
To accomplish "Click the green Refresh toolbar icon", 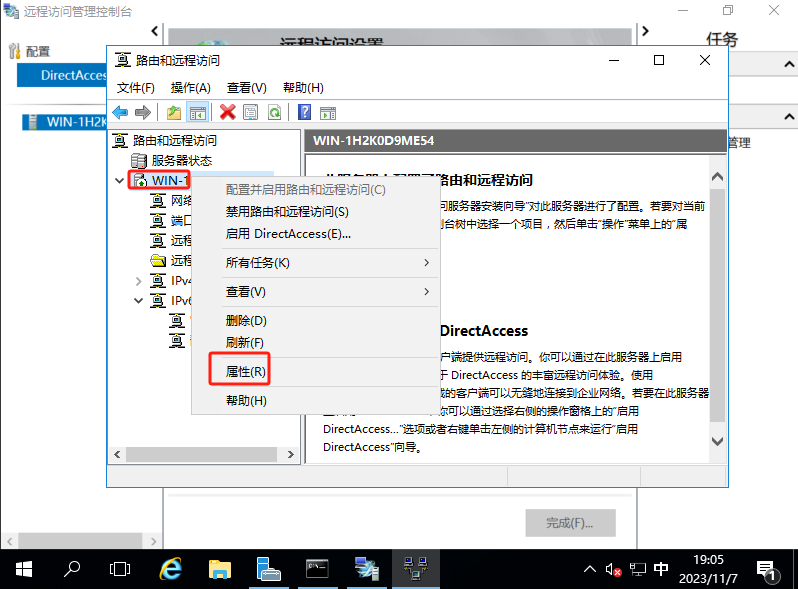I will point(274,113).
